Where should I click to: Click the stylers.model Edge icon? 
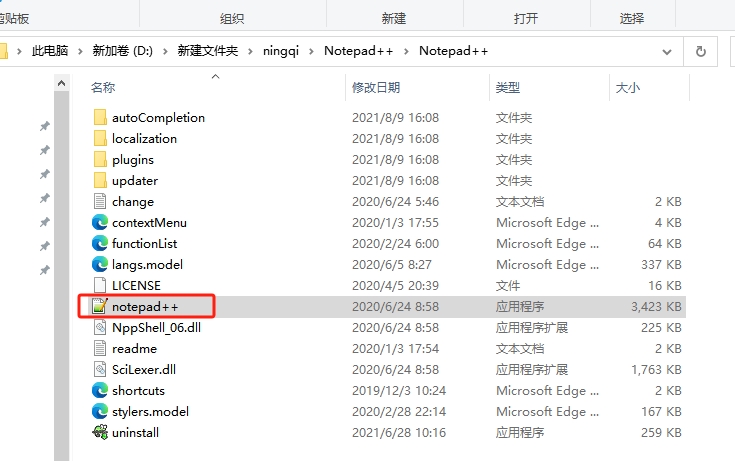100,411
